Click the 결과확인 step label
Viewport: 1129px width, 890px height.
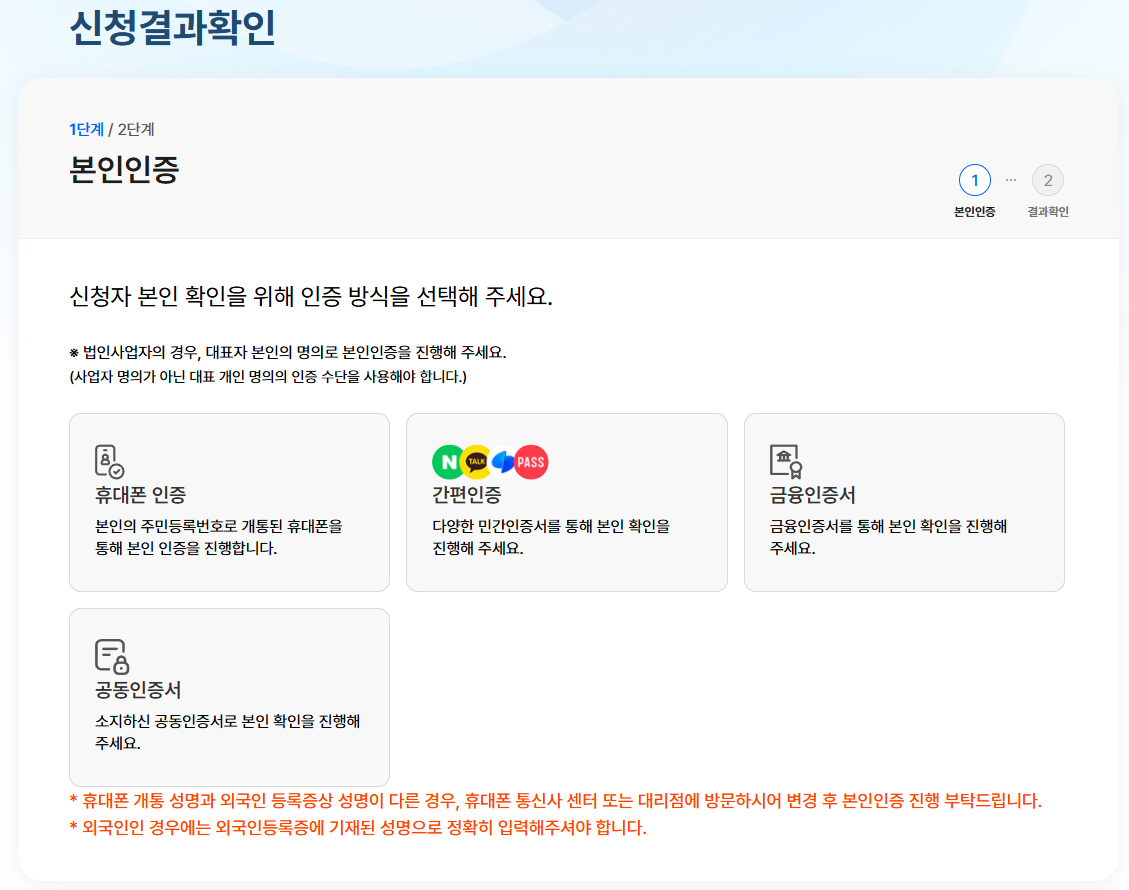(x=1048, y=212)
